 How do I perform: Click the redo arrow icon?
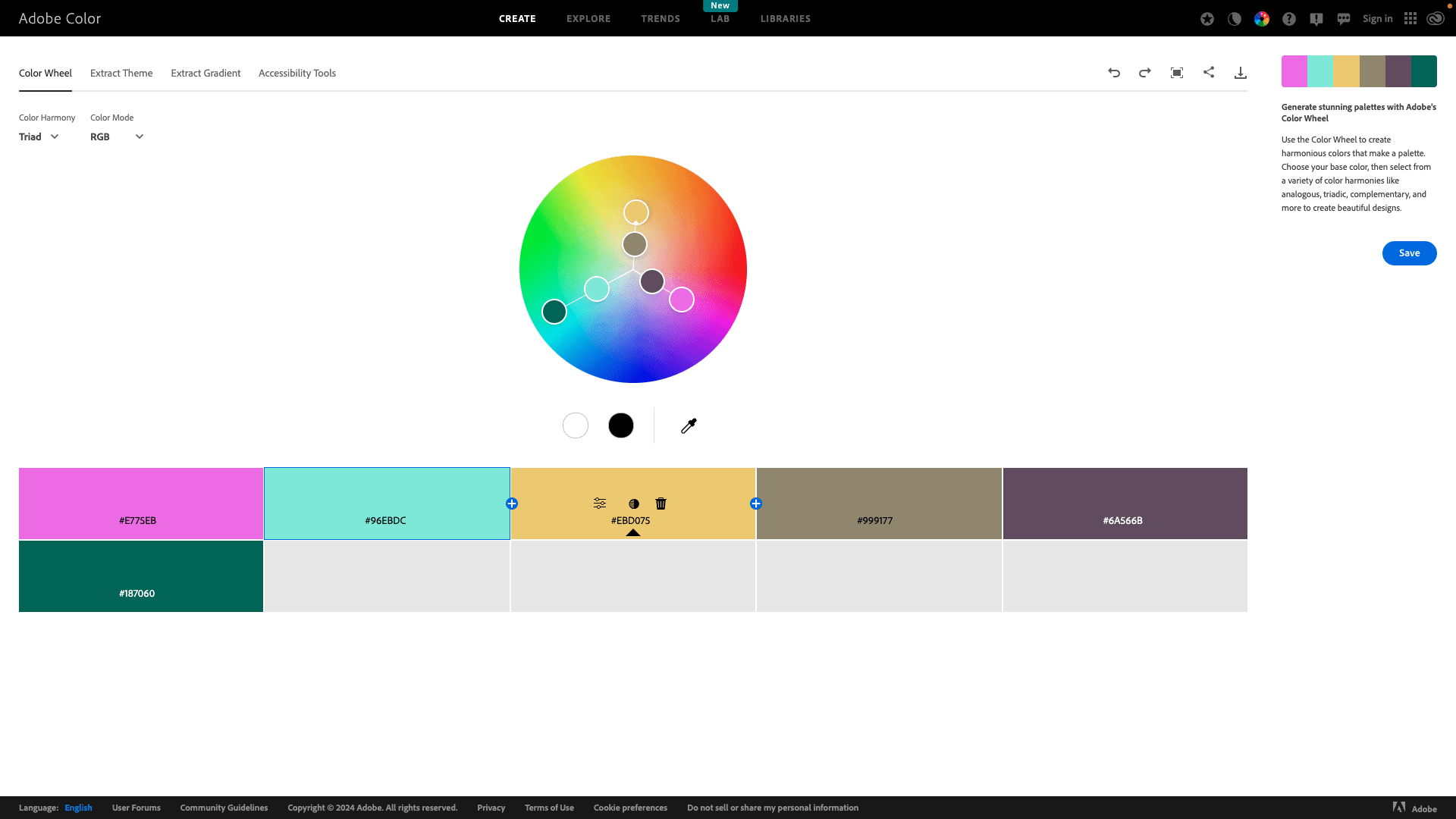pos(1145,73)
